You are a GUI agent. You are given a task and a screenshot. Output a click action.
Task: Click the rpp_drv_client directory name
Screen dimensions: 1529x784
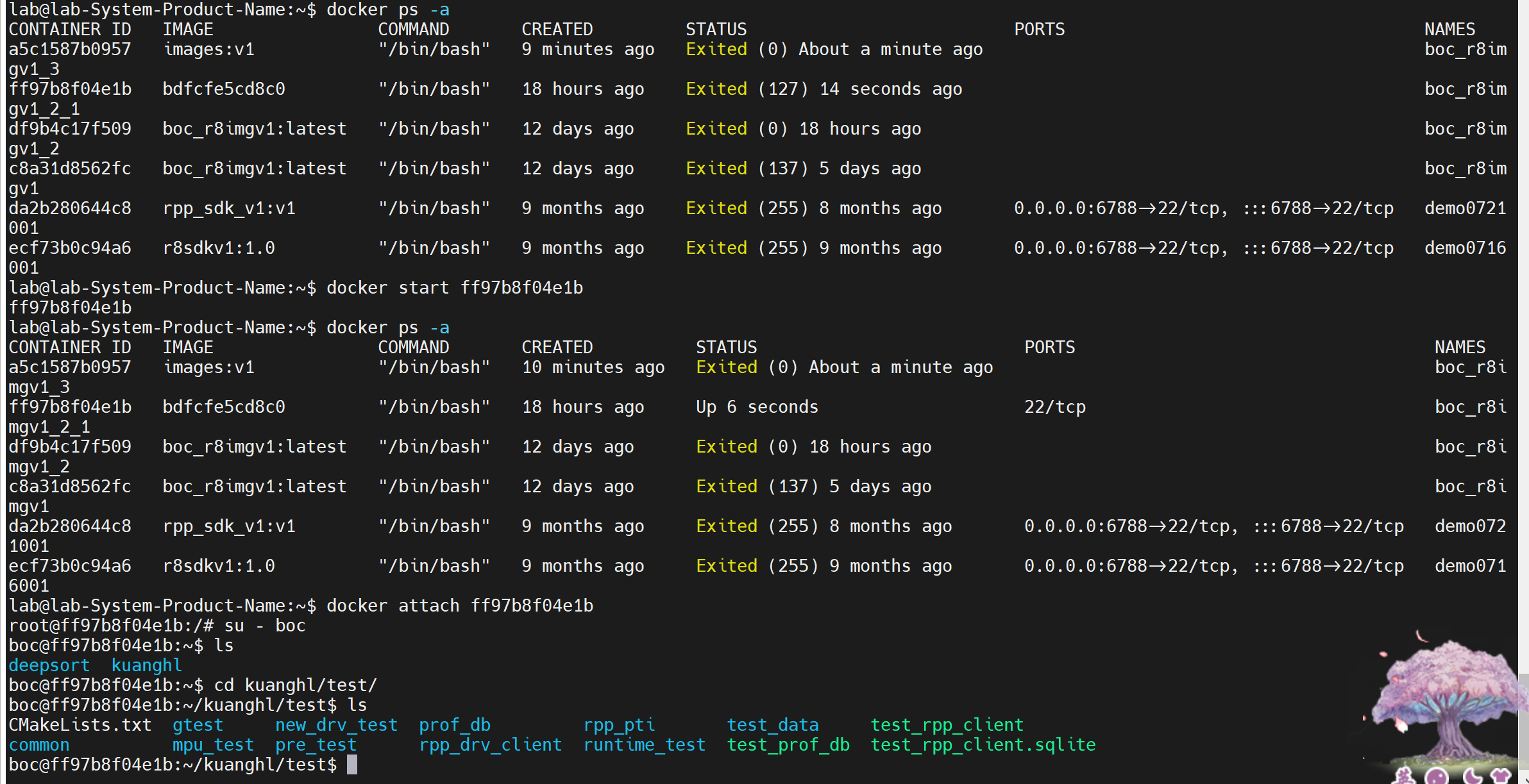click(490, 745)
